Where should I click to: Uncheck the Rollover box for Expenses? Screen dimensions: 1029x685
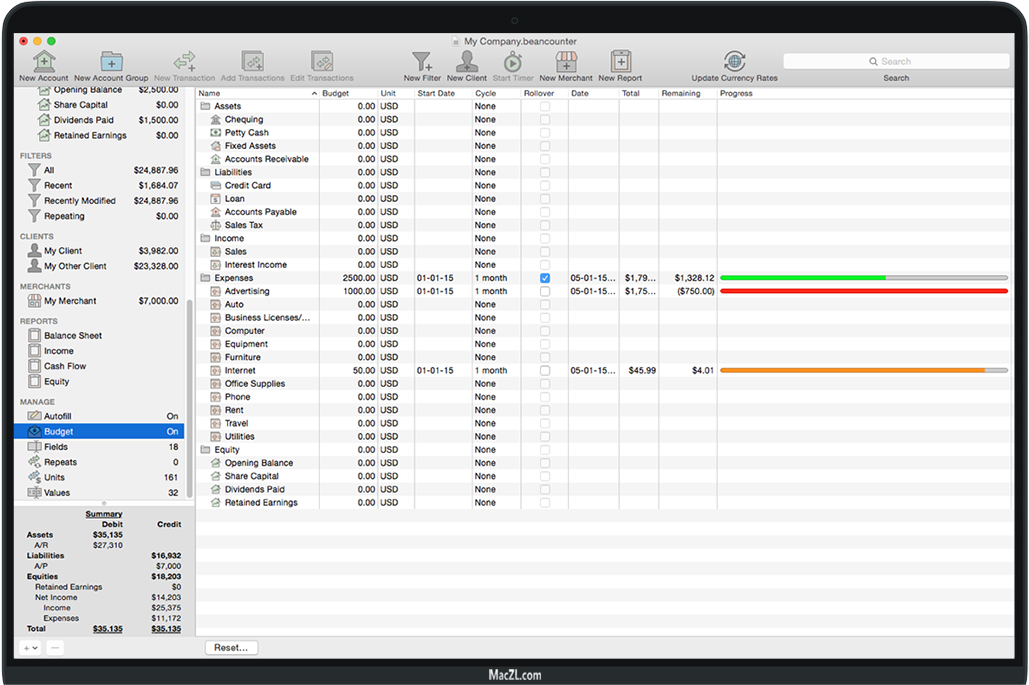coord(545,278)
